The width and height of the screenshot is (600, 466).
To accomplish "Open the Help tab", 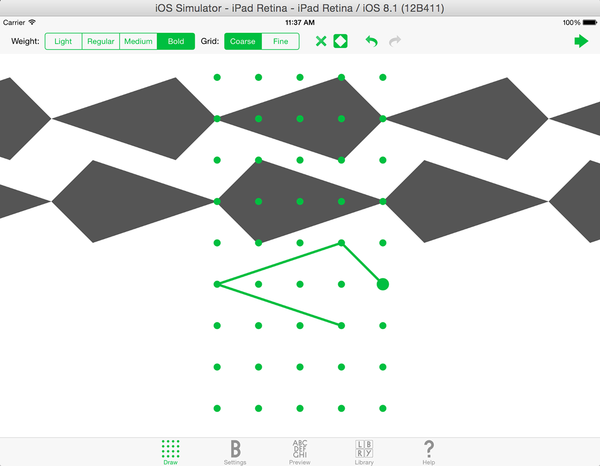I will click(x=429, y=452).
